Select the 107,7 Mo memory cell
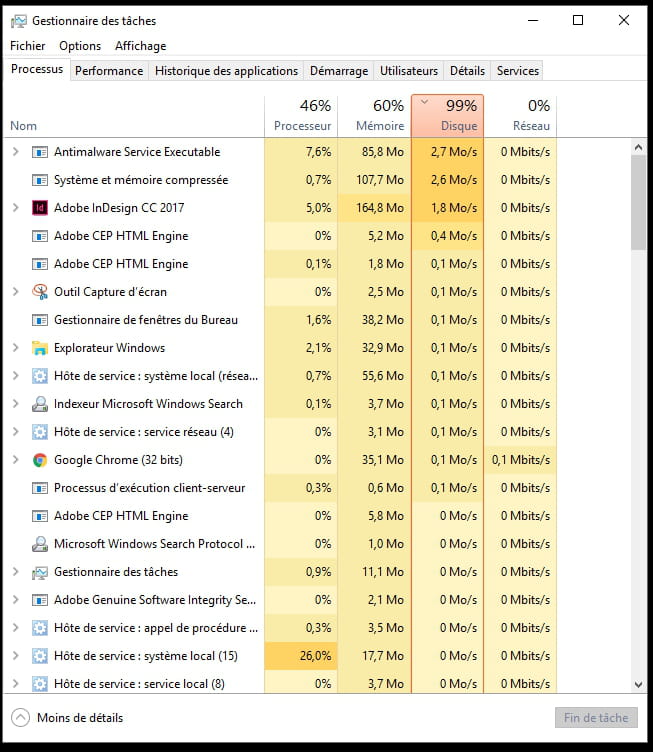Viewport: 653px width, 752px height. pyautogui.click(x=374, y=180)
